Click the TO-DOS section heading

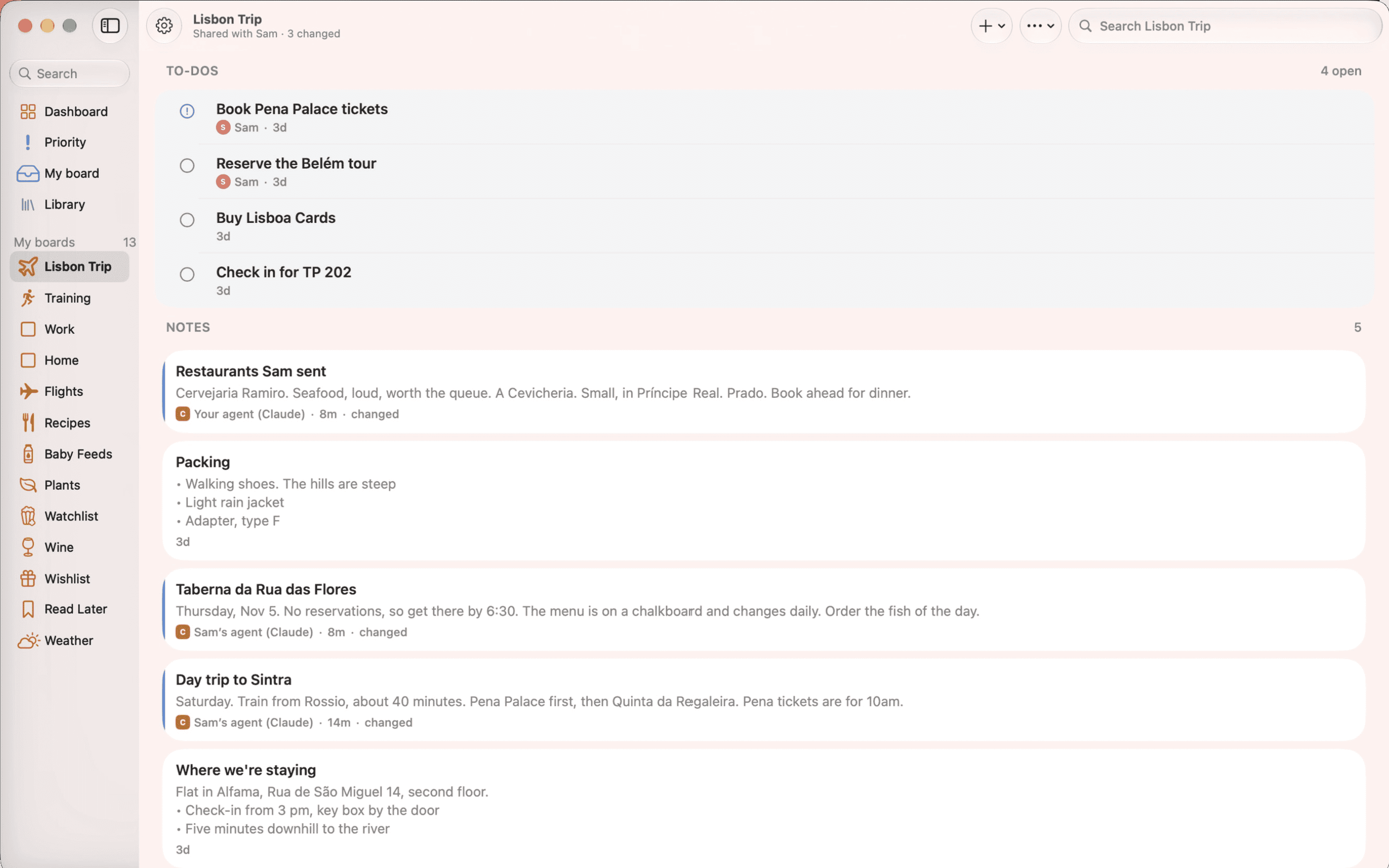(x=192, y=70)
